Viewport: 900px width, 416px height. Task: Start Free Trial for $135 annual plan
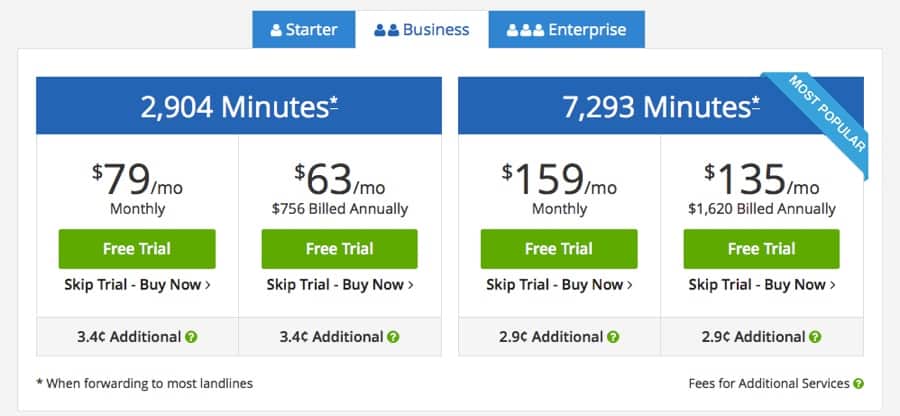pyautogui.click(x=762, y=249)
